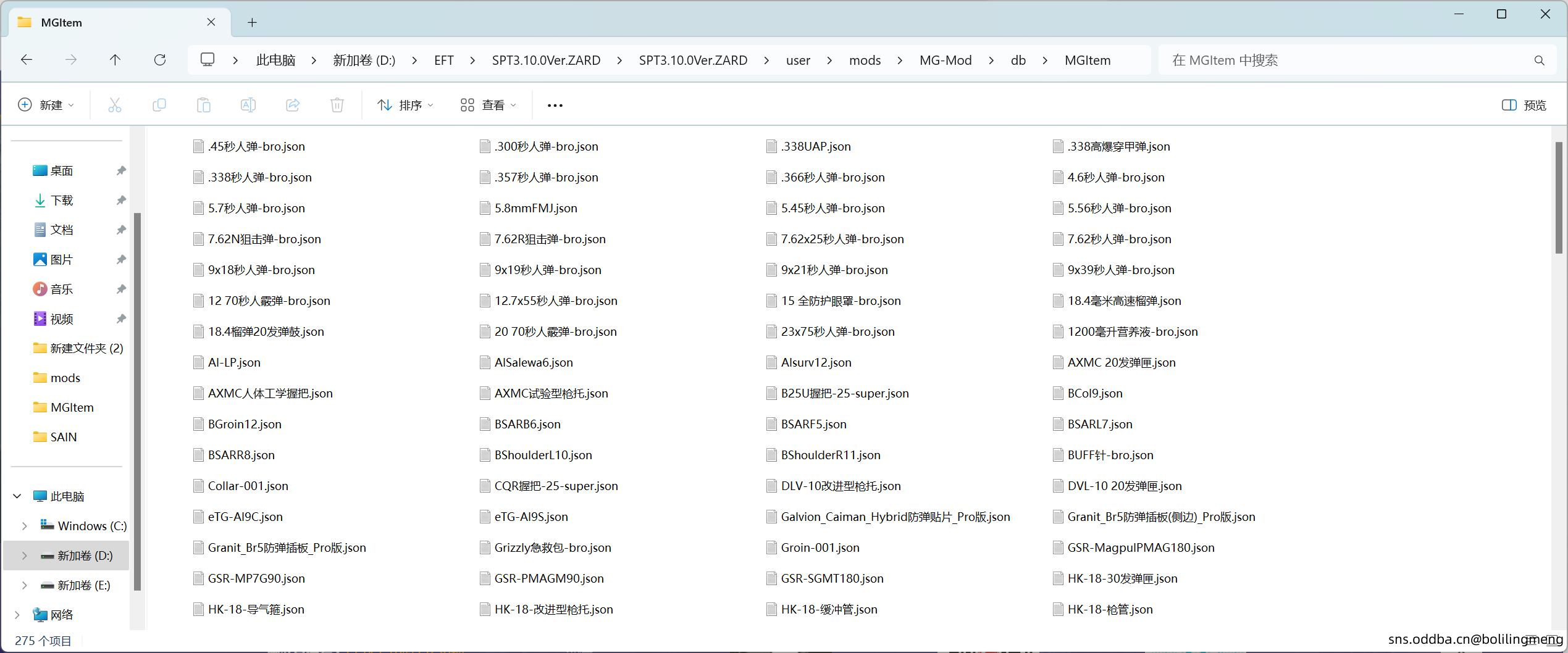Expand the 新加卷 (E:) drive tree
Viewport: 1568px width, 653px height.
pos(24,585)
